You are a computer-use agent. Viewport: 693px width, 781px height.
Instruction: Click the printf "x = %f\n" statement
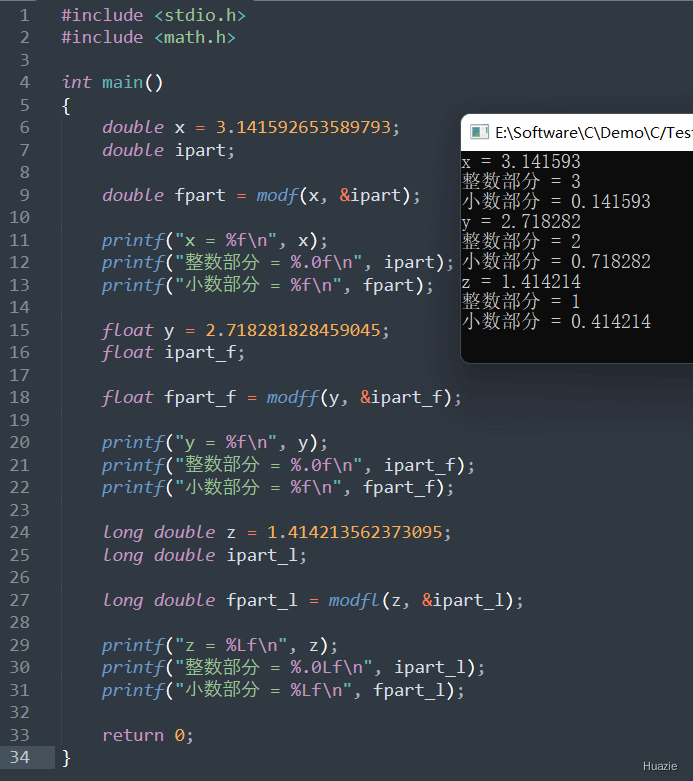215,241
